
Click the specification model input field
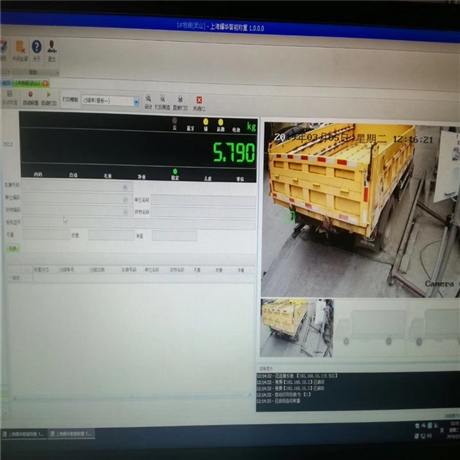[139, 224]
